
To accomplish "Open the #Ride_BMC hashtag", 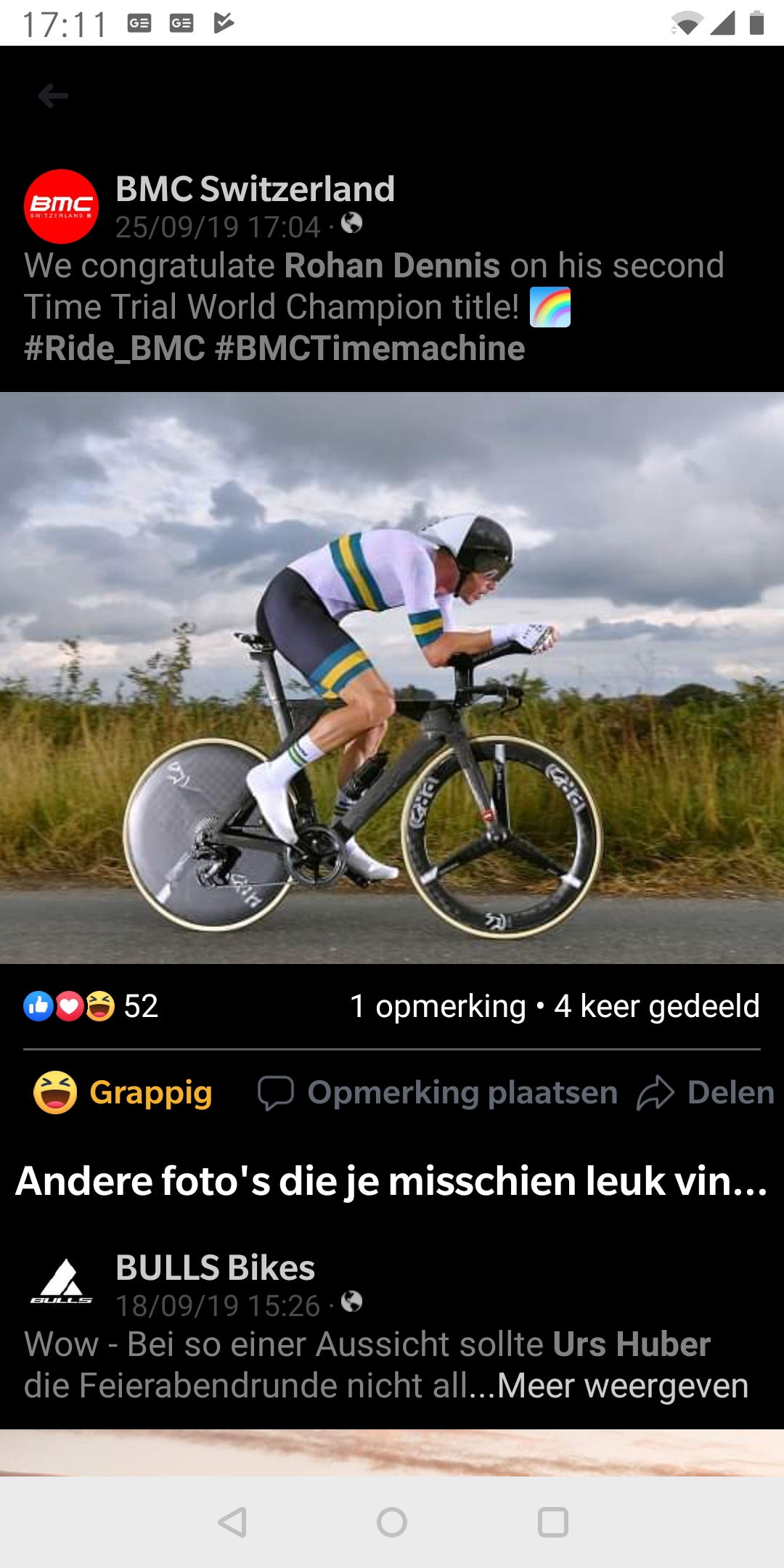I will tap(115, 348).
